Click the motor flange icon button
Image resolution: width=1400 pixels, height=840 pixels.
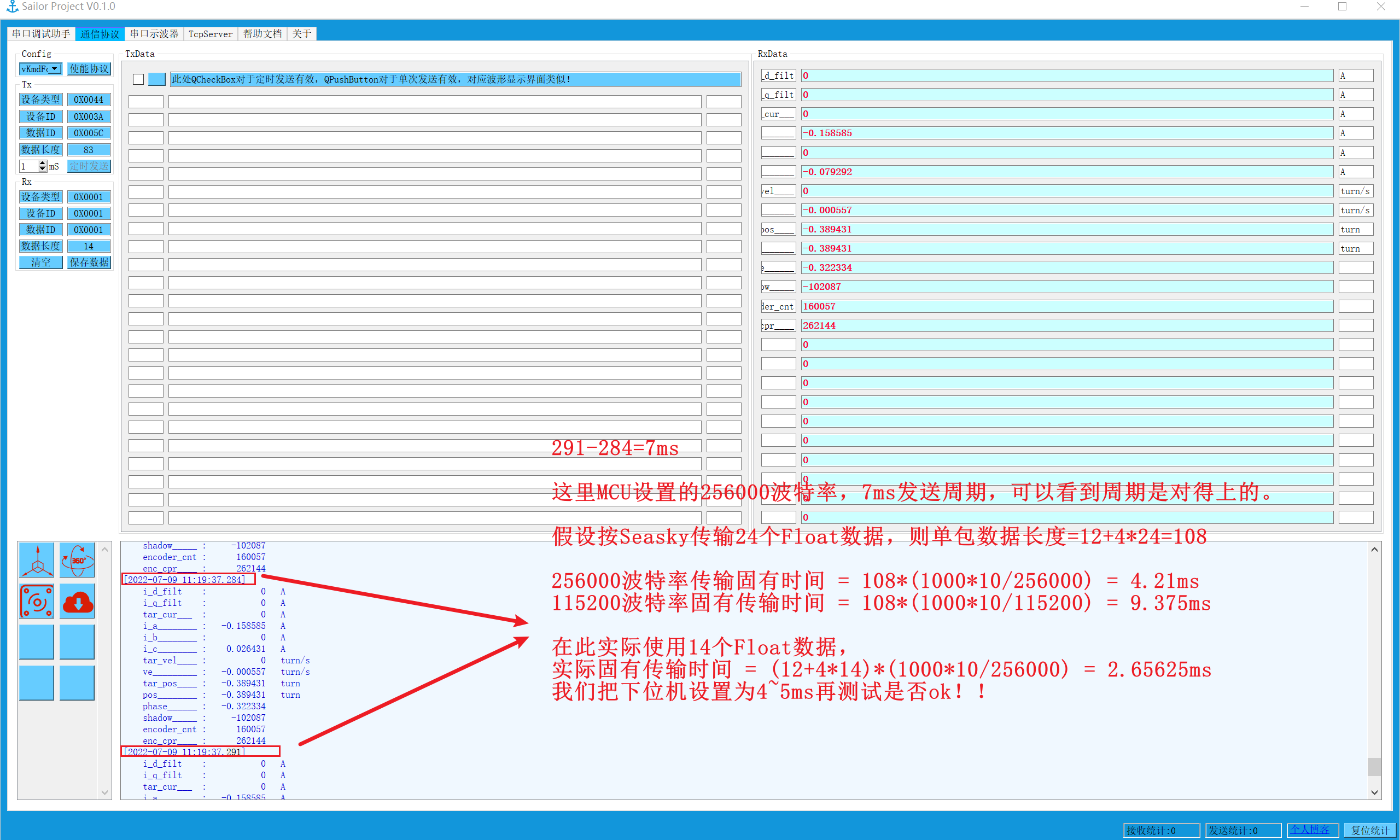point(37,601)
